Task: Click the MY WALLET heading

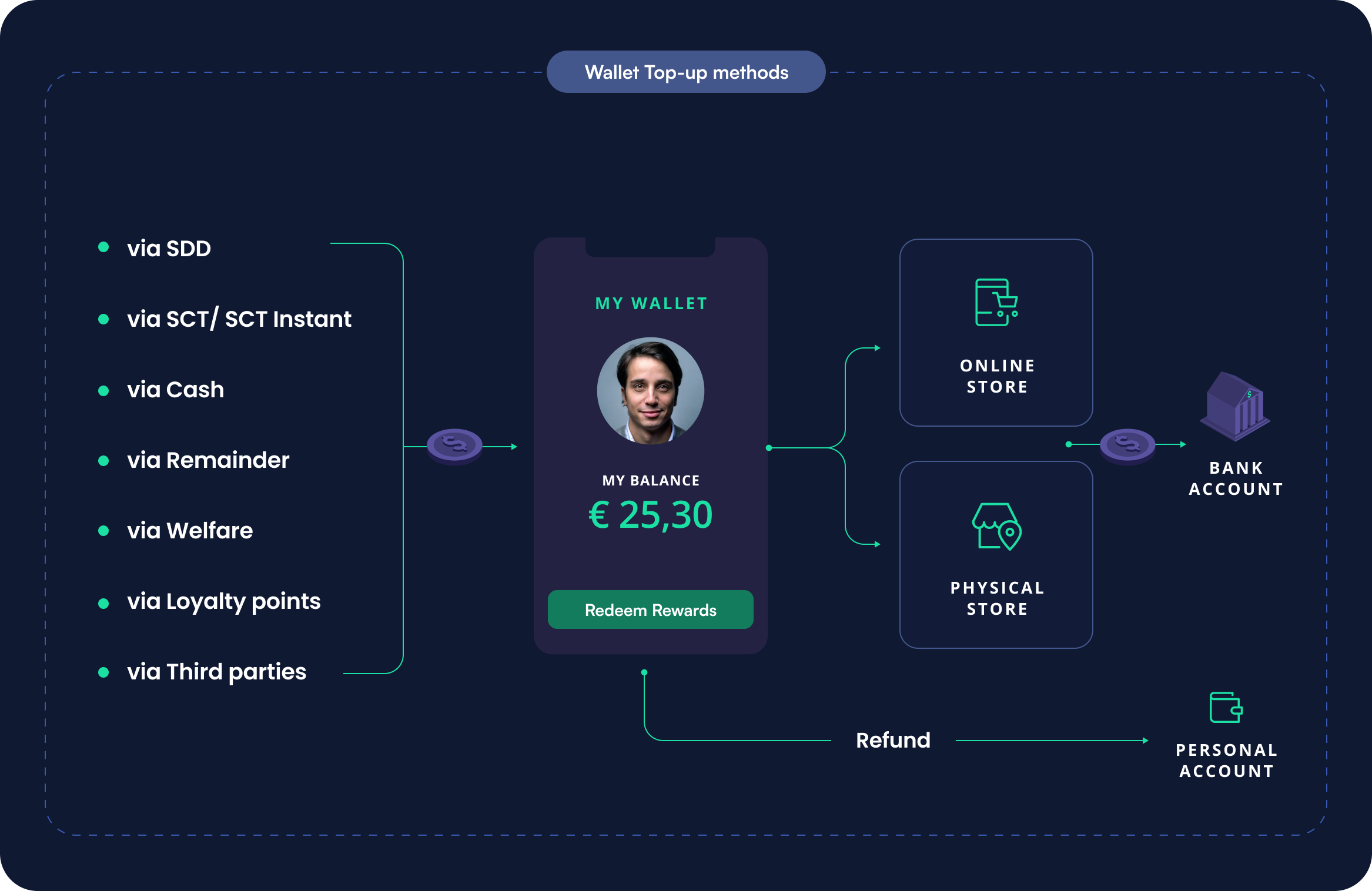Action: pyautogui.click(x=651, y=303)
